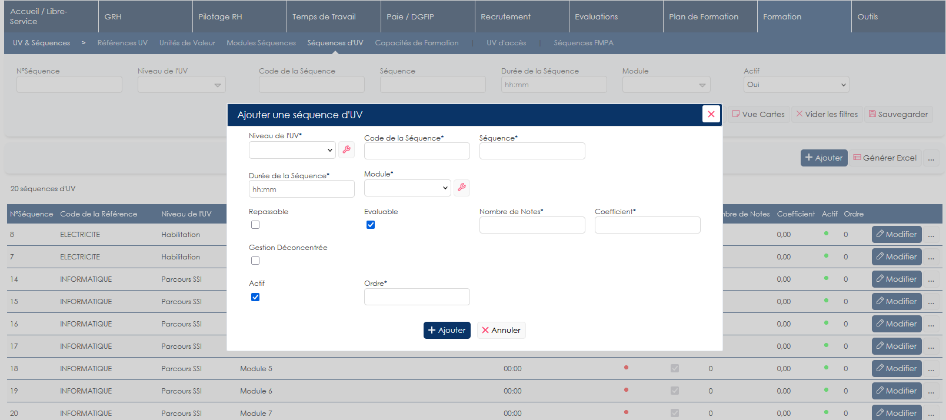
Task: Switch to UV d'accès tab
Action: (506, 43)
